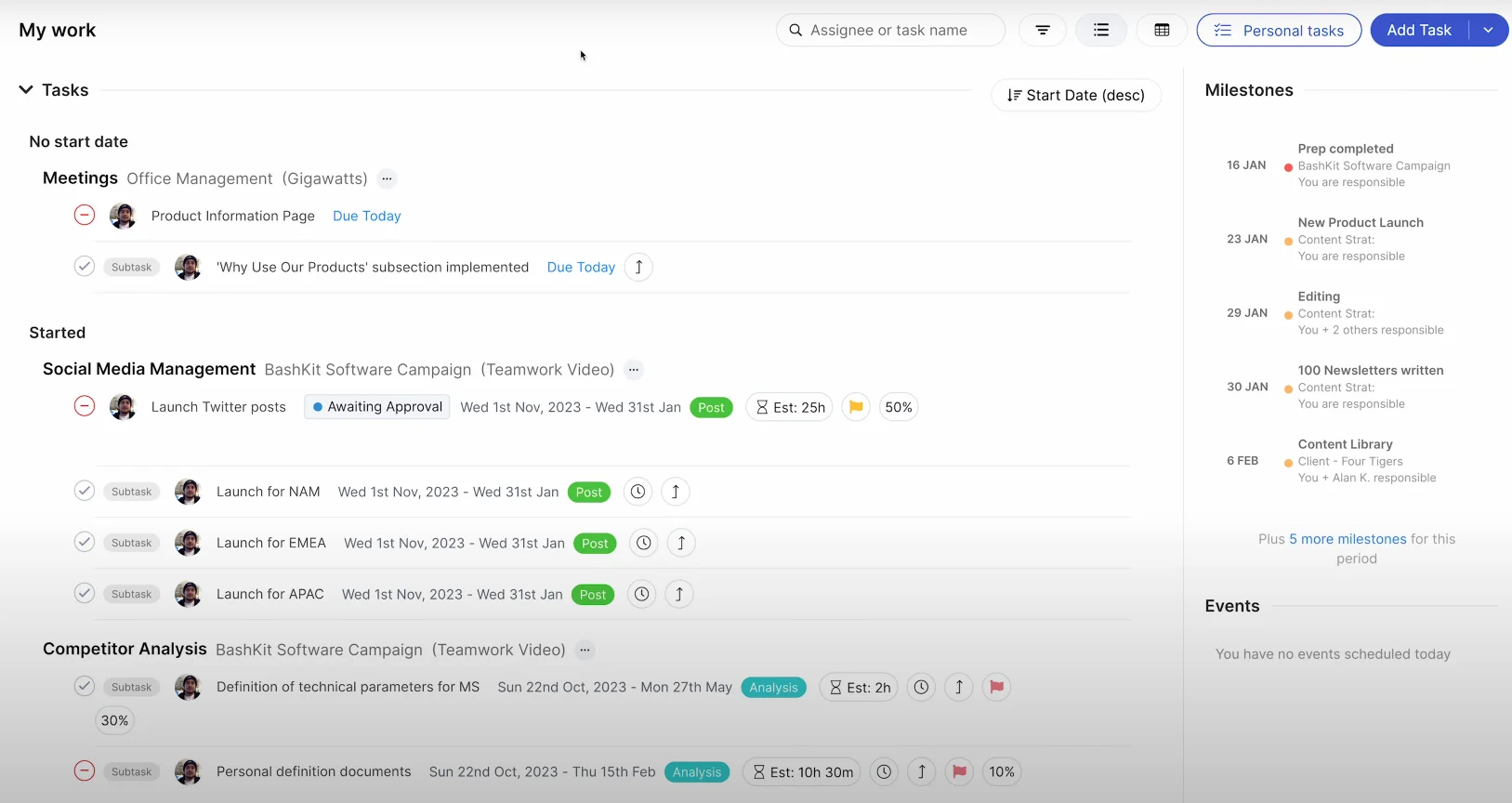This screenshot has width=1512, height=803.
Task: Click 'Due Today' on Product Information Page
Action: (367, 216)
